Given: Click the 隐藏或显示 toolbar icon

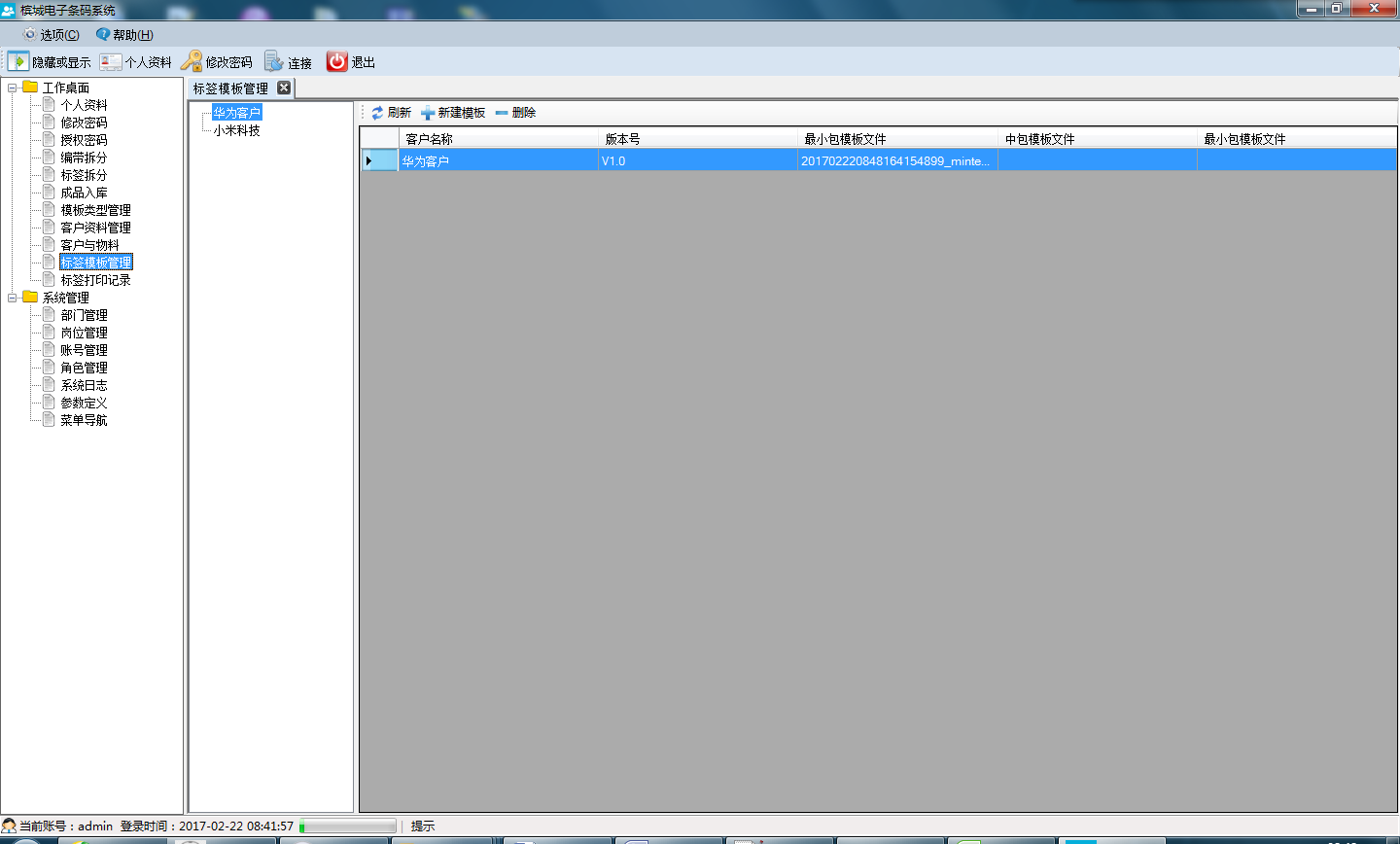Looking at the screenshot, I should click(18, 61).
